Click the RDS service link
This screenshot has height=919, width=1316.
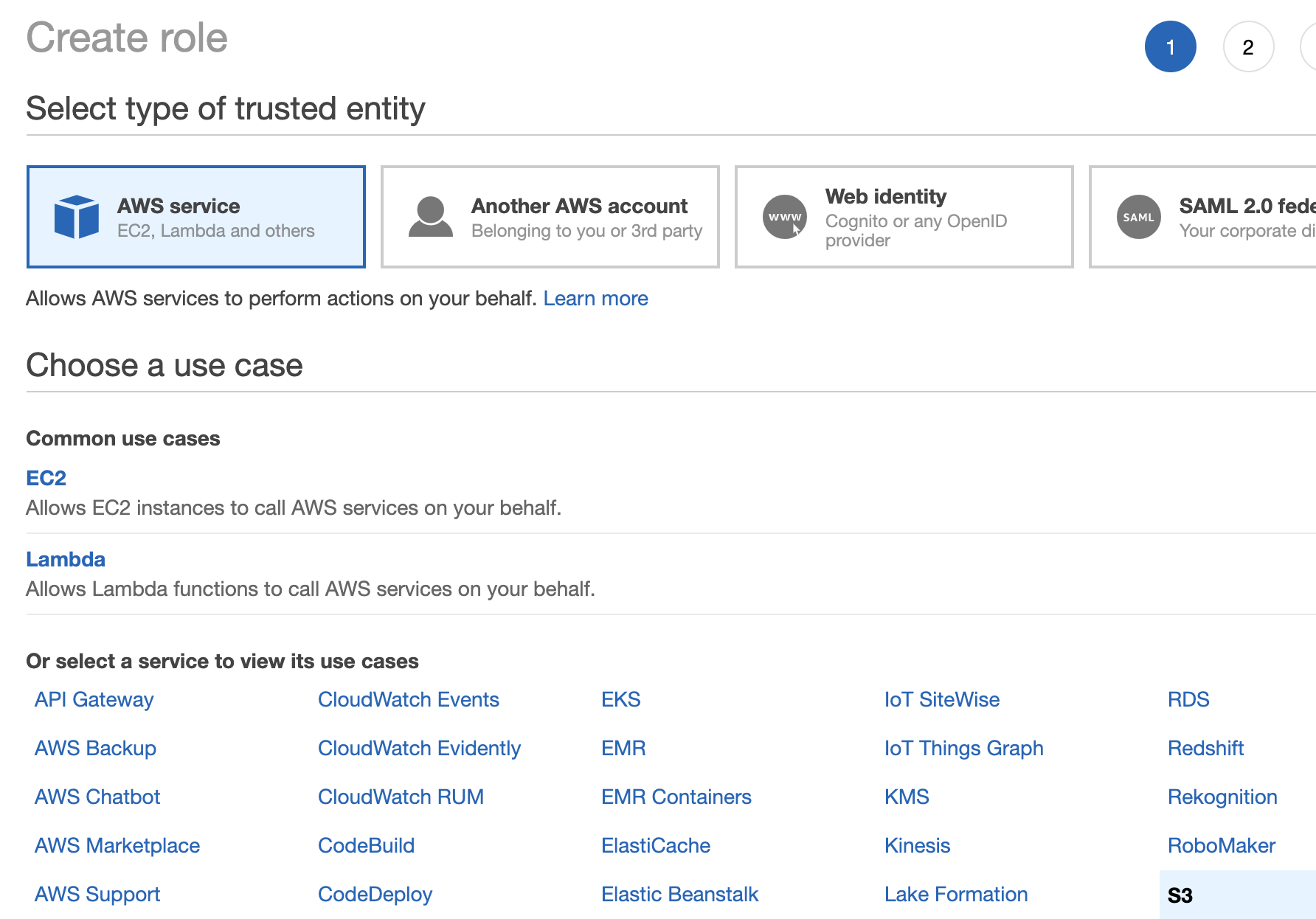[x=1188, y=699]
